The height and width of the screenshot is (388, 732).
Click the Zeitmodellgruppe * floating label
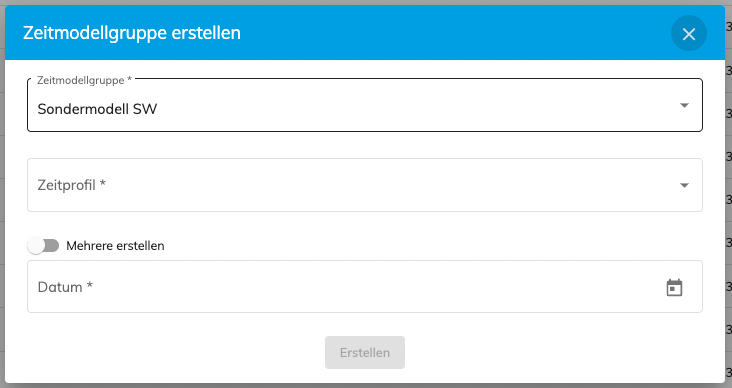pos(84,80)
